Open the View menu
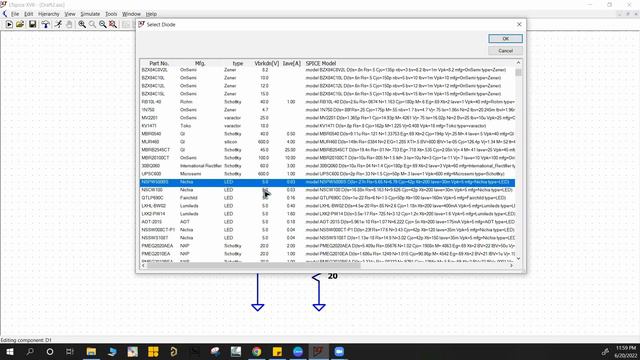This screenshot has height=360, width=640. pos(70,14)
